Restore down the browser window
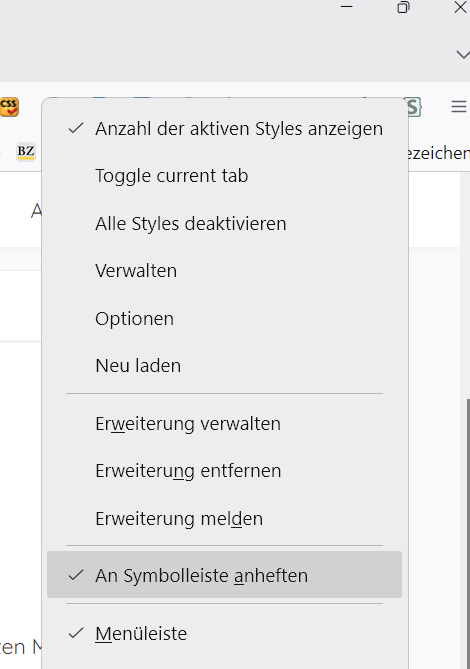 403,7
